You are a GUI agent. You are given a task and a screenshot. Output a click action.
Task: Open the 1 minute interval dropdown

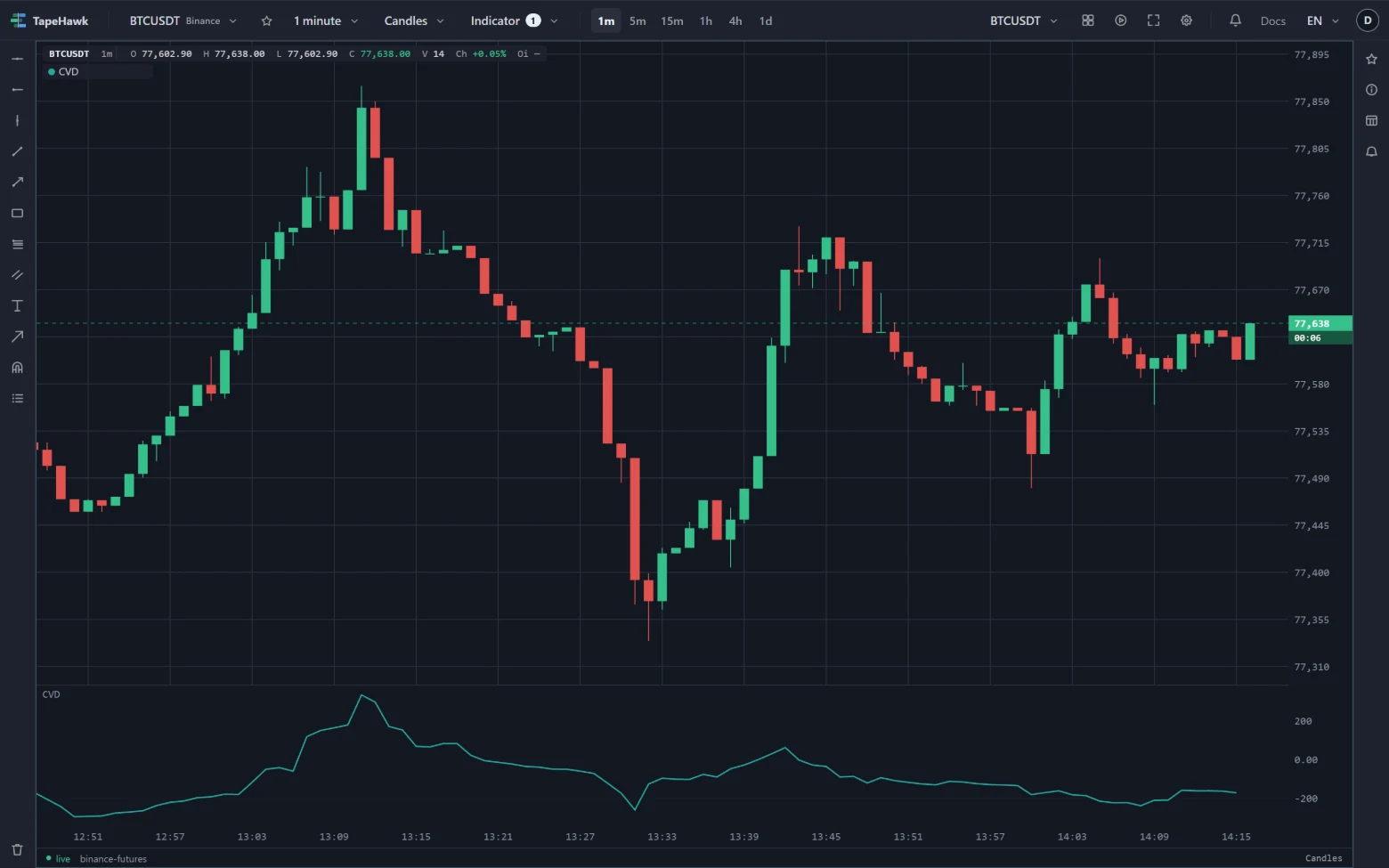point(326,20)
